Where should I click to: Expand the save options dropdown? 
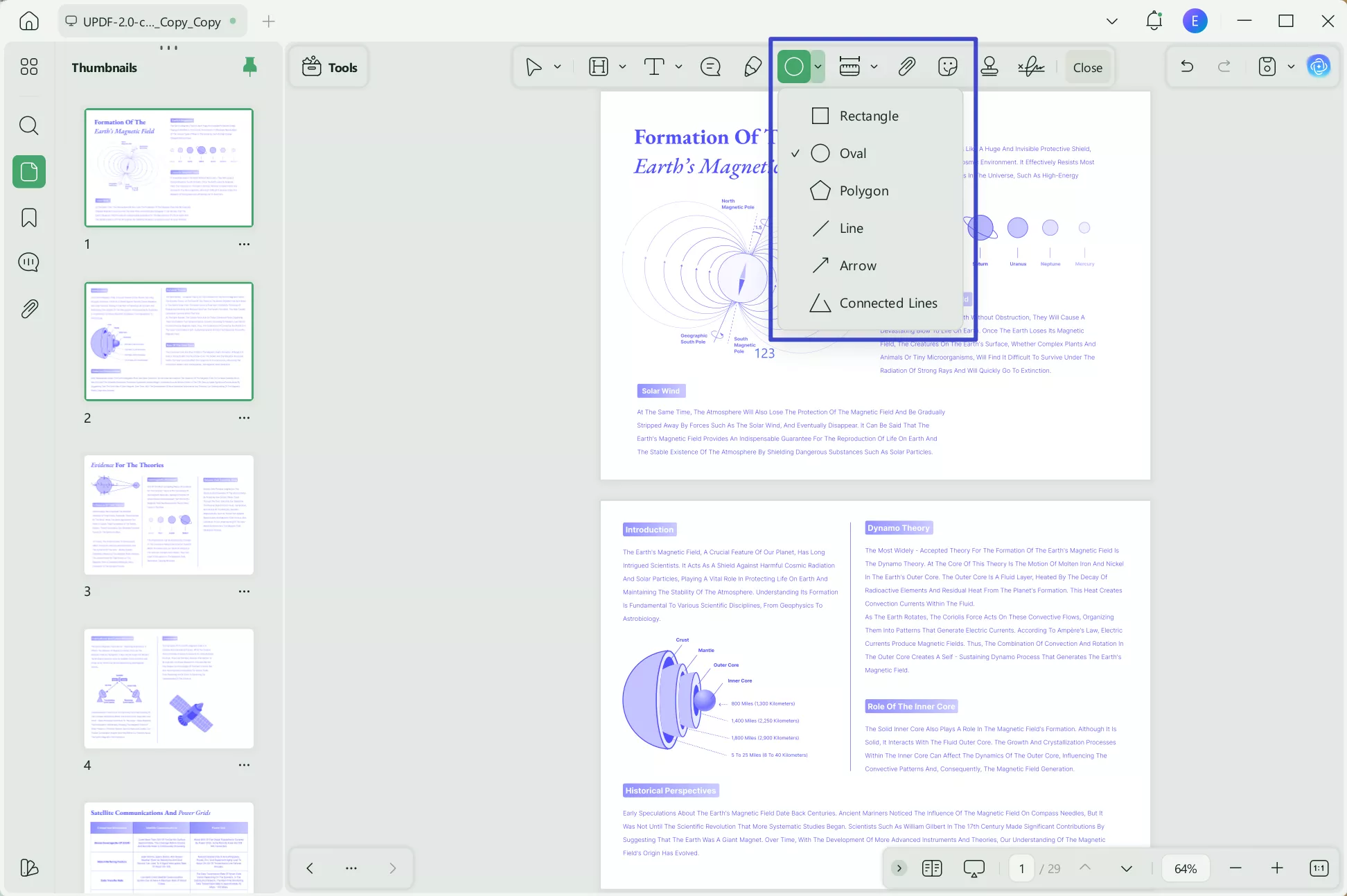(1290, 67)
